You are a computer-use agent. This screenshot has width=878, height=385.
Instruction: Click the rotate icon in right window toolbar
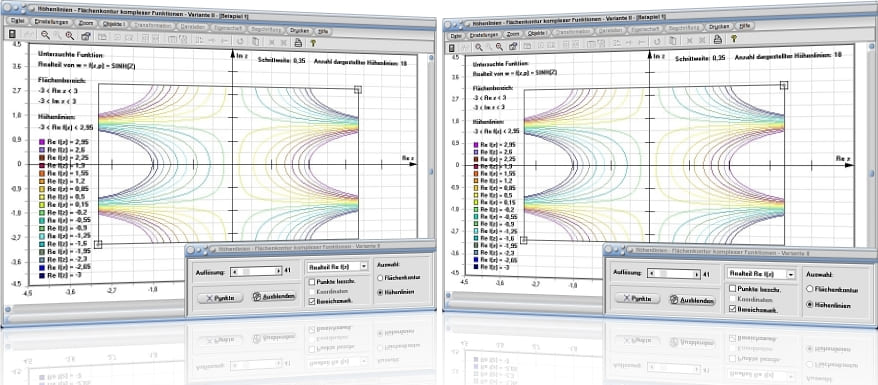pyautogui.click(x=657, y=40)
